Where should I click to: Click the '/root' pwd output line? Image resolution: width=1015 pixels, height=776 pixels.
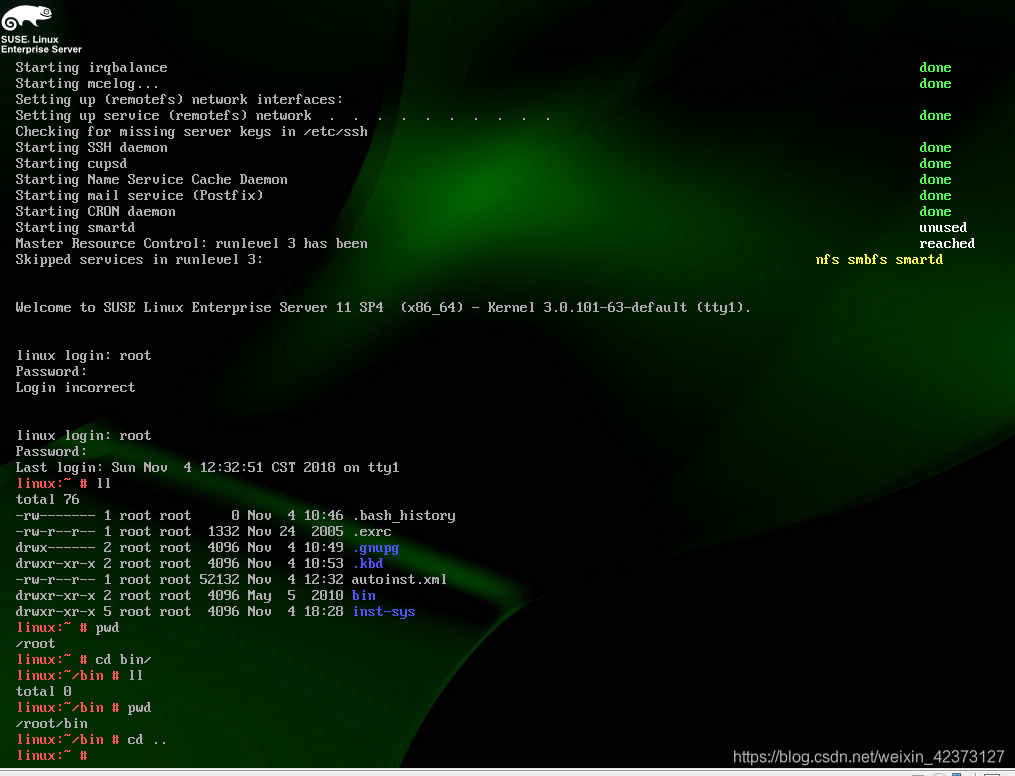(x=35, y=644)
